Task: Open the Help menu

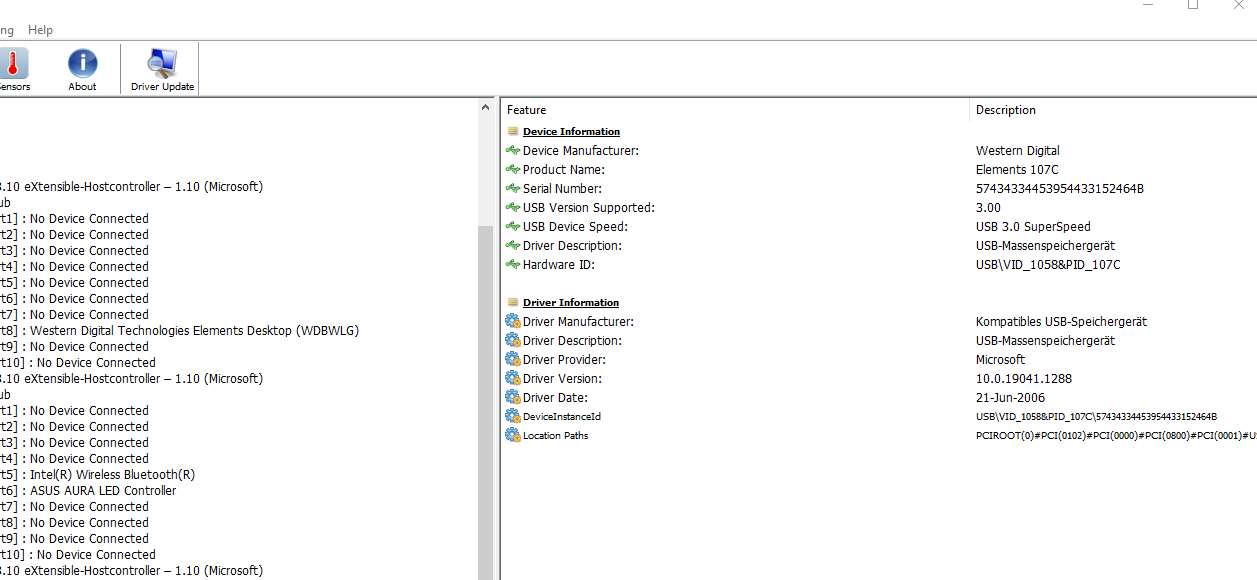Action: click(40, 30)
